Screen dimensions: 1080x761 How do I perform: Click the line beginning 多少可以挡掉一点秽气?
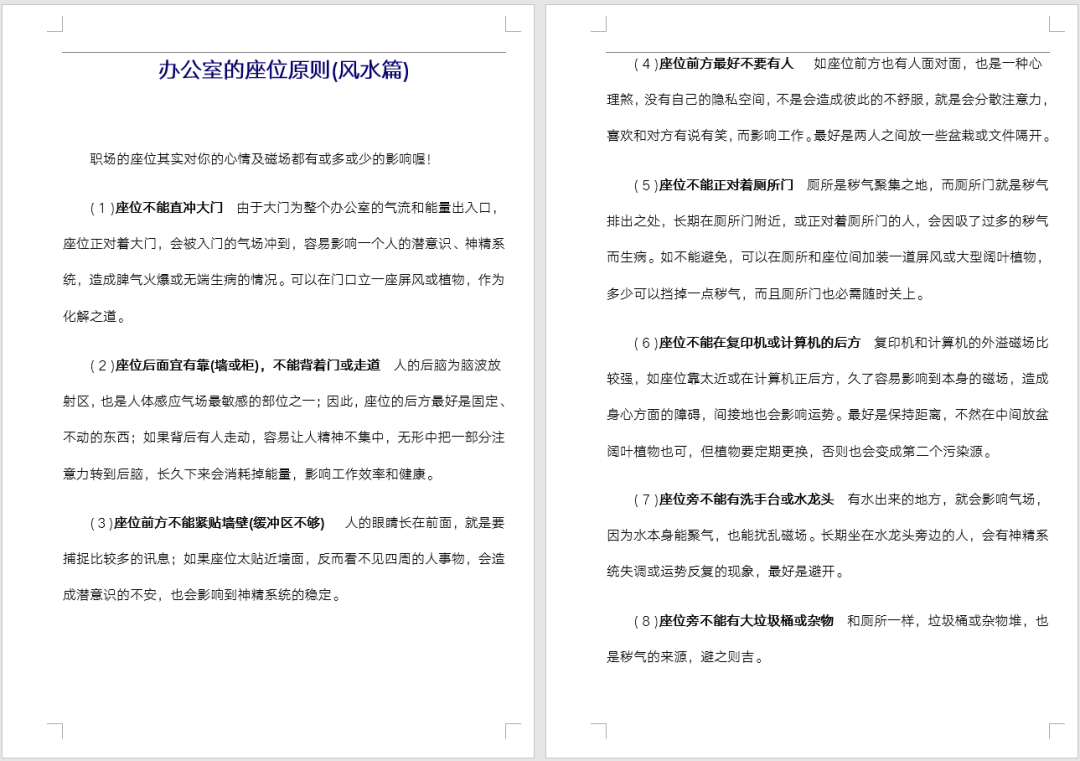click(x=765, y=294)
